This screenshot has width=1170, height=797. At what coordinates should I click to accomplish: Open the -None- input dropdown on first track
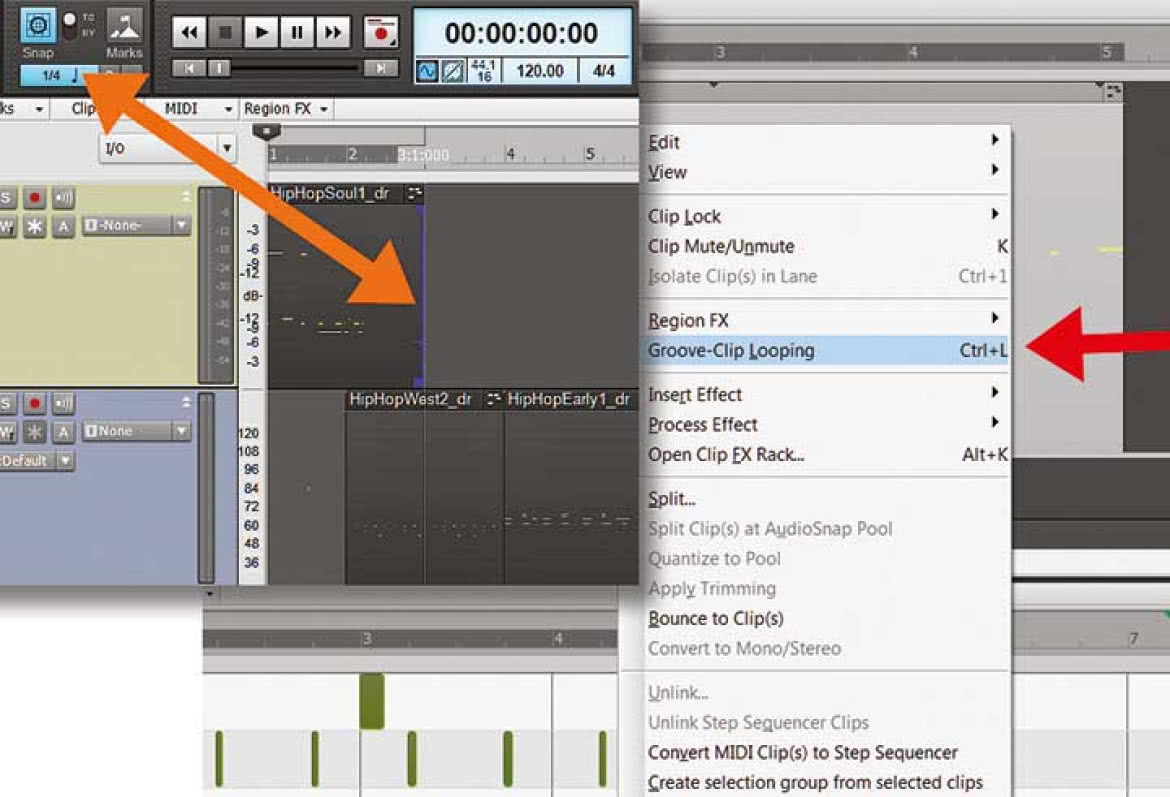pos(137,225)
